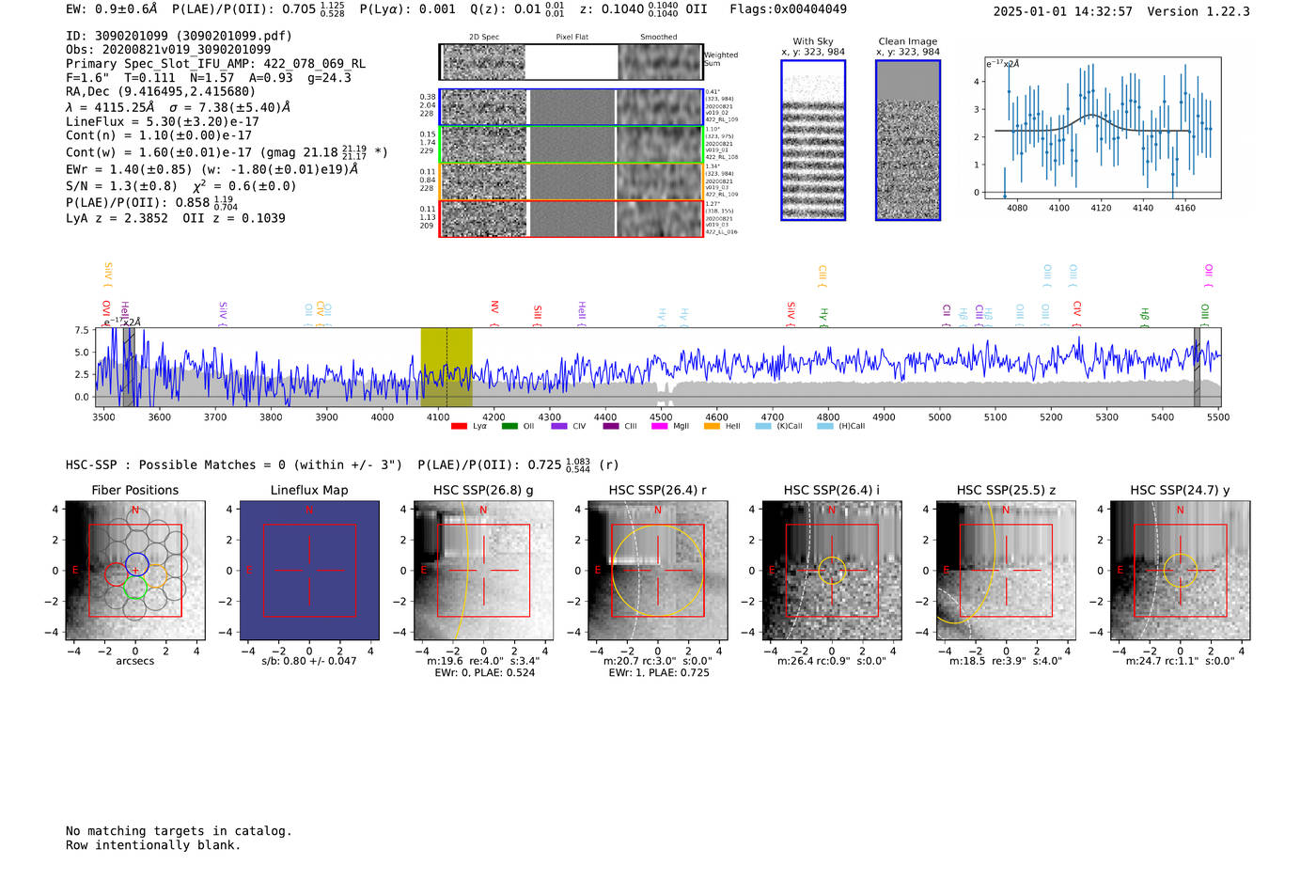
Task: Click the Flags:0x00404049 text
Action: [788, 9]
